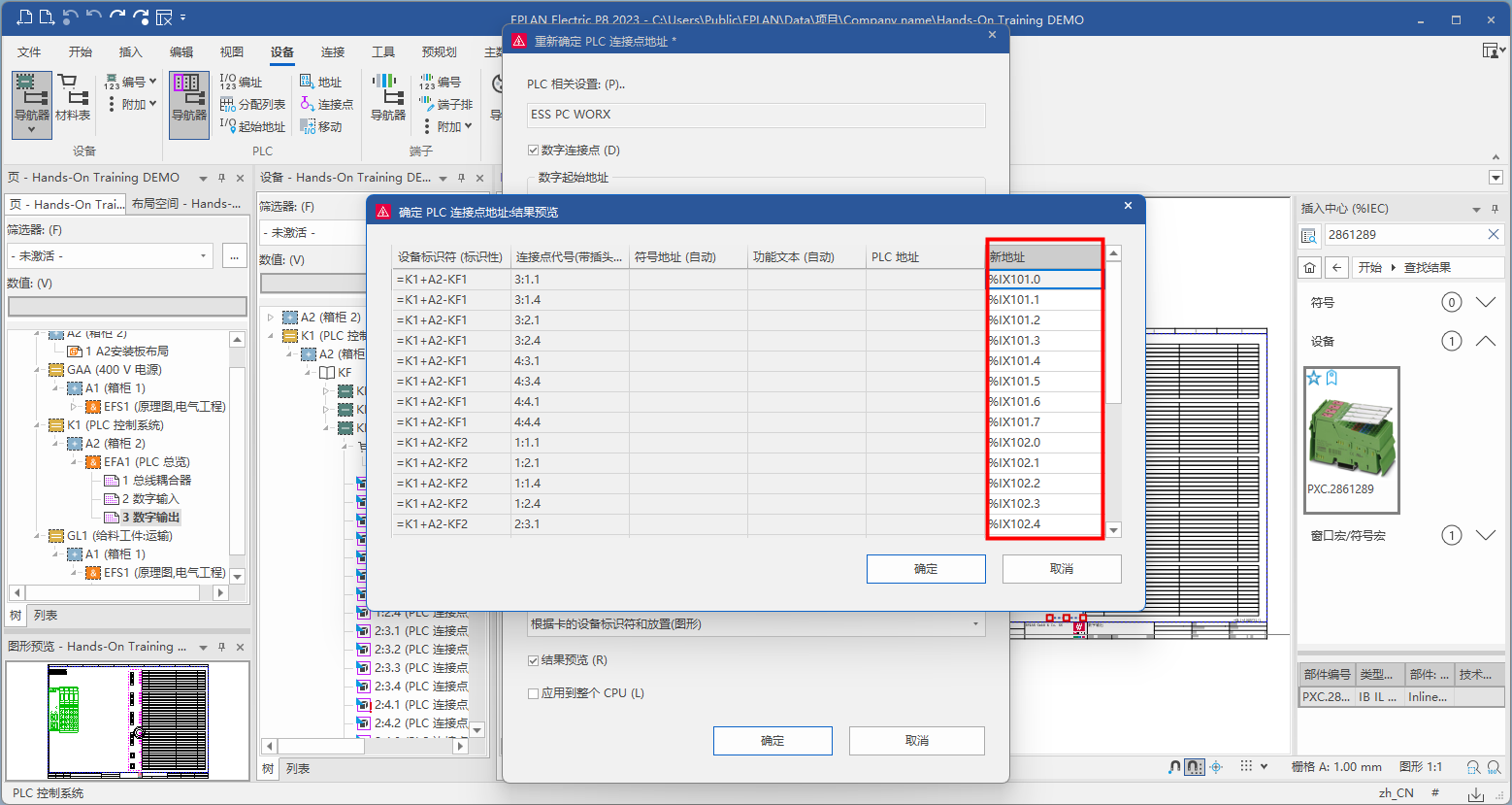Screen dimensions: 1512x805
Task: Open grid options dropdown in status bar
Action: pos(1264,767)
